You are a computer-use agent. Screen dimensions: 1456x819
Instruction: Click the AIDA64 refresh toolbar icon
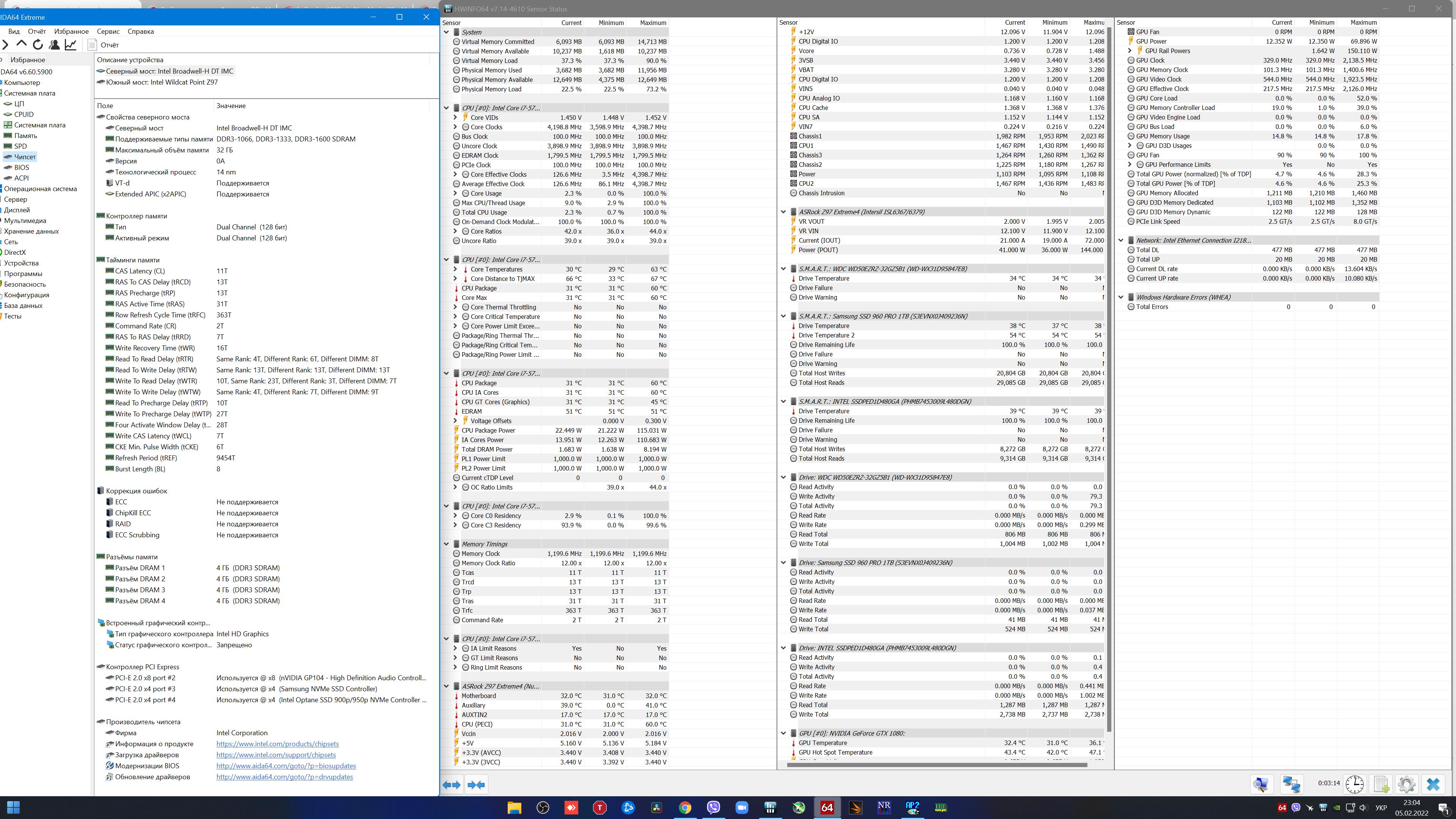click(38, 45)
